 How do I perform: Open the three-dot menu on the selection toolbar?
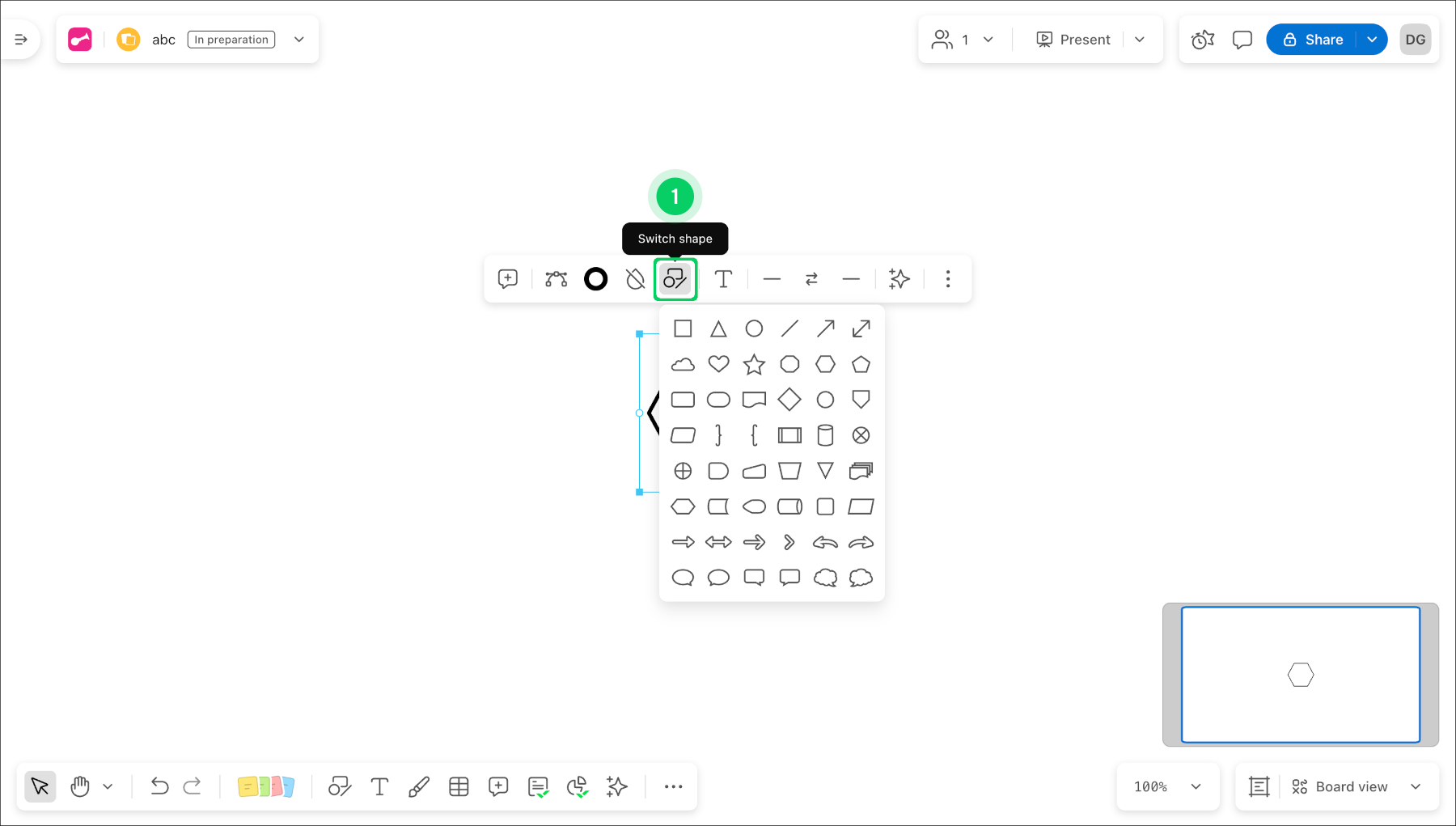[x=947, y=279]
